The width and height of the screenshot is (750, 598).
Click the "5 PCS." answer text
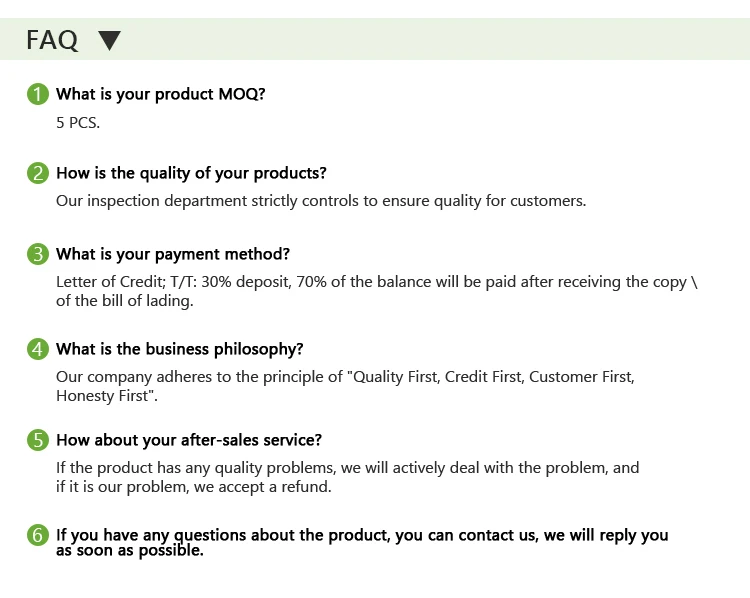pos(78,123)
